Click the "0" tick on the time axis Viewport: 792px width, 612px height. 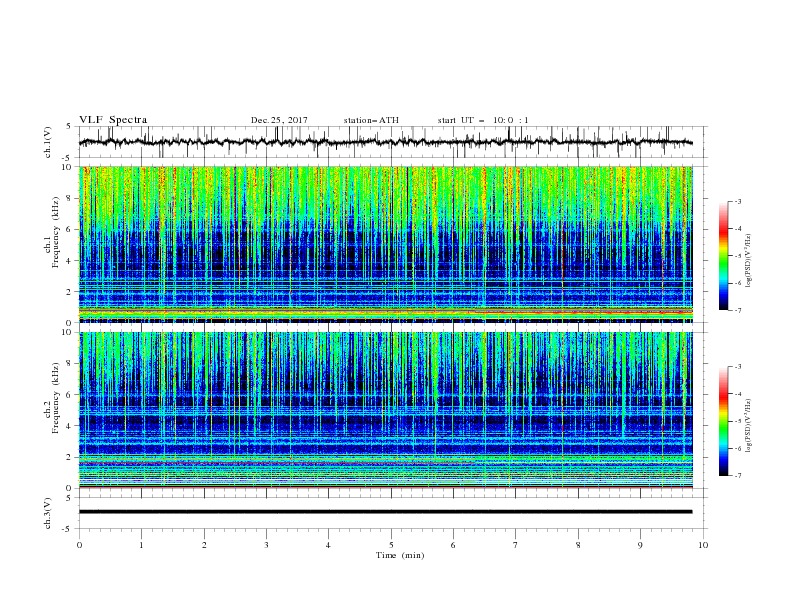pos(79,545)
